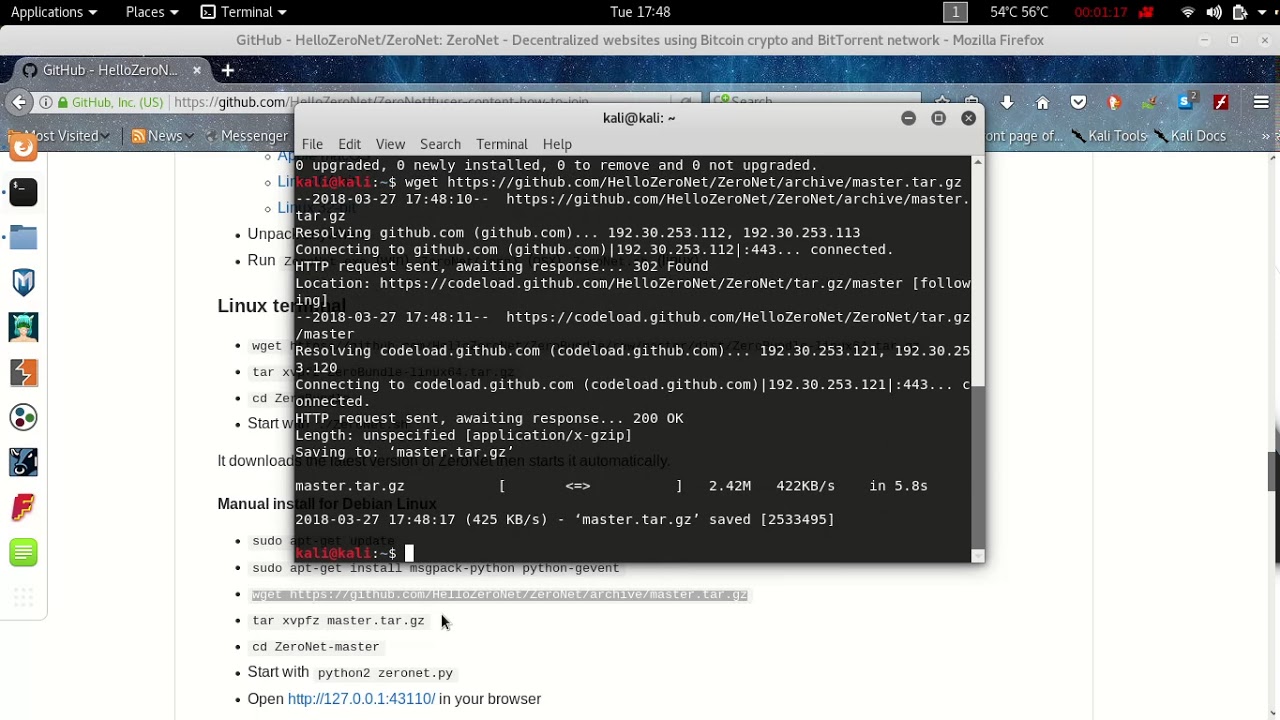The width and height of the screenshot is (1280, 720).
Task: Open the green notes app in the dock
Action: point(24,552)
